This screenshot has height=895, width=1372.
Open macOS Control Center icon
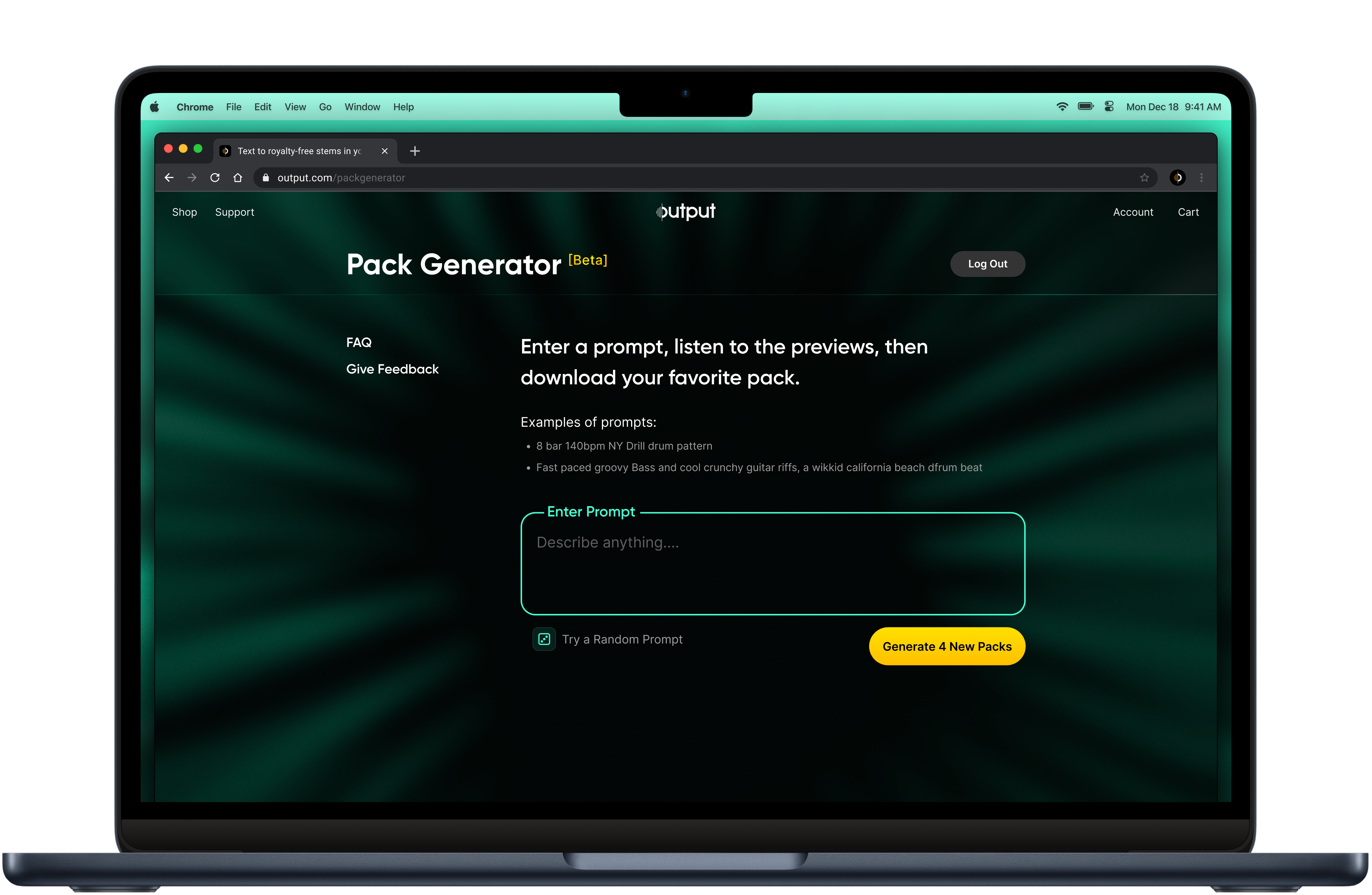1109,107
